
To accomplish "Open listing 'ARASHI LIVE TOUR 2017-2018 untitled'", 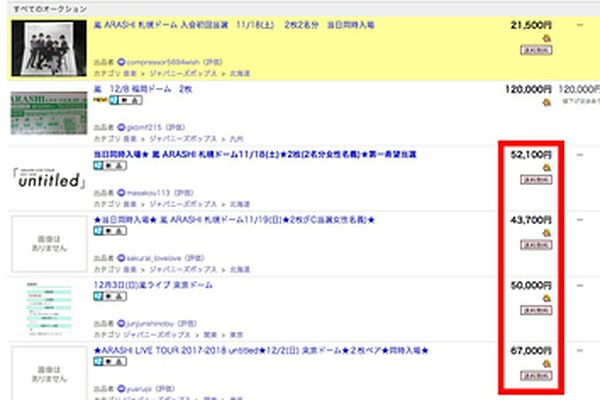I will pyautogui.click(x=261, y=351).
